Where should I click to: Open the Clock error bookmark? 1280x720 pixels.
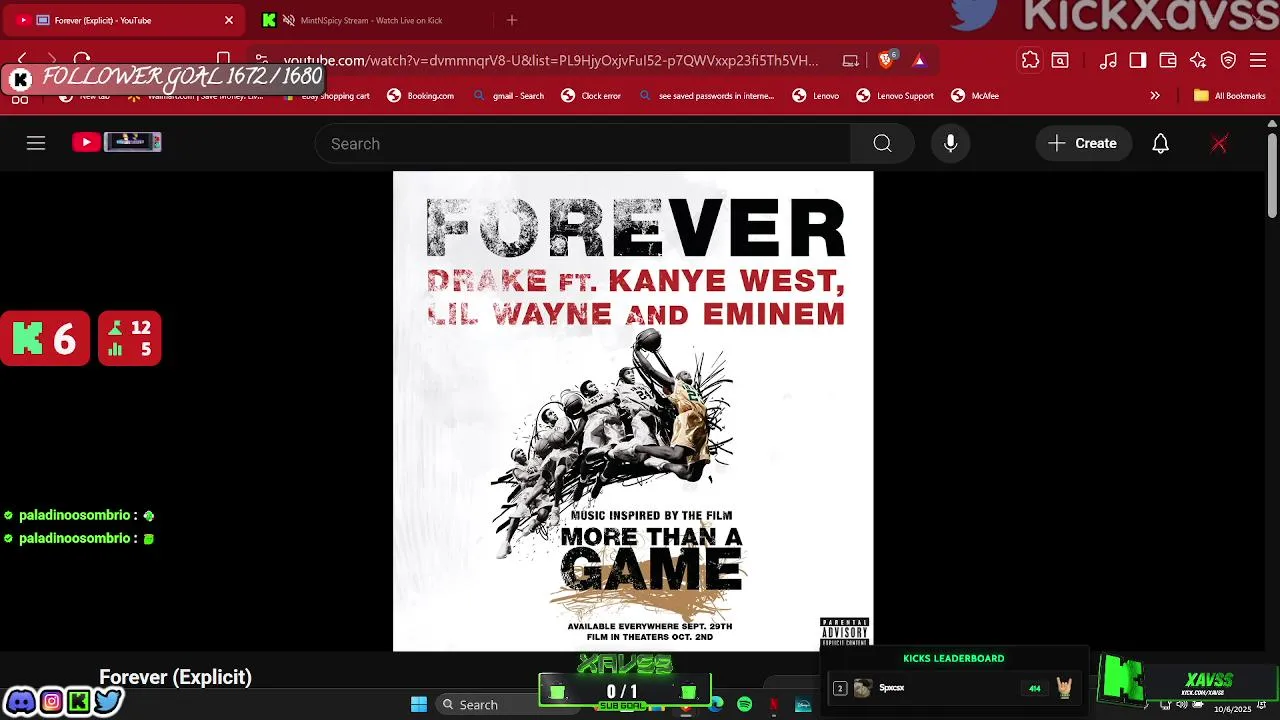591,96
